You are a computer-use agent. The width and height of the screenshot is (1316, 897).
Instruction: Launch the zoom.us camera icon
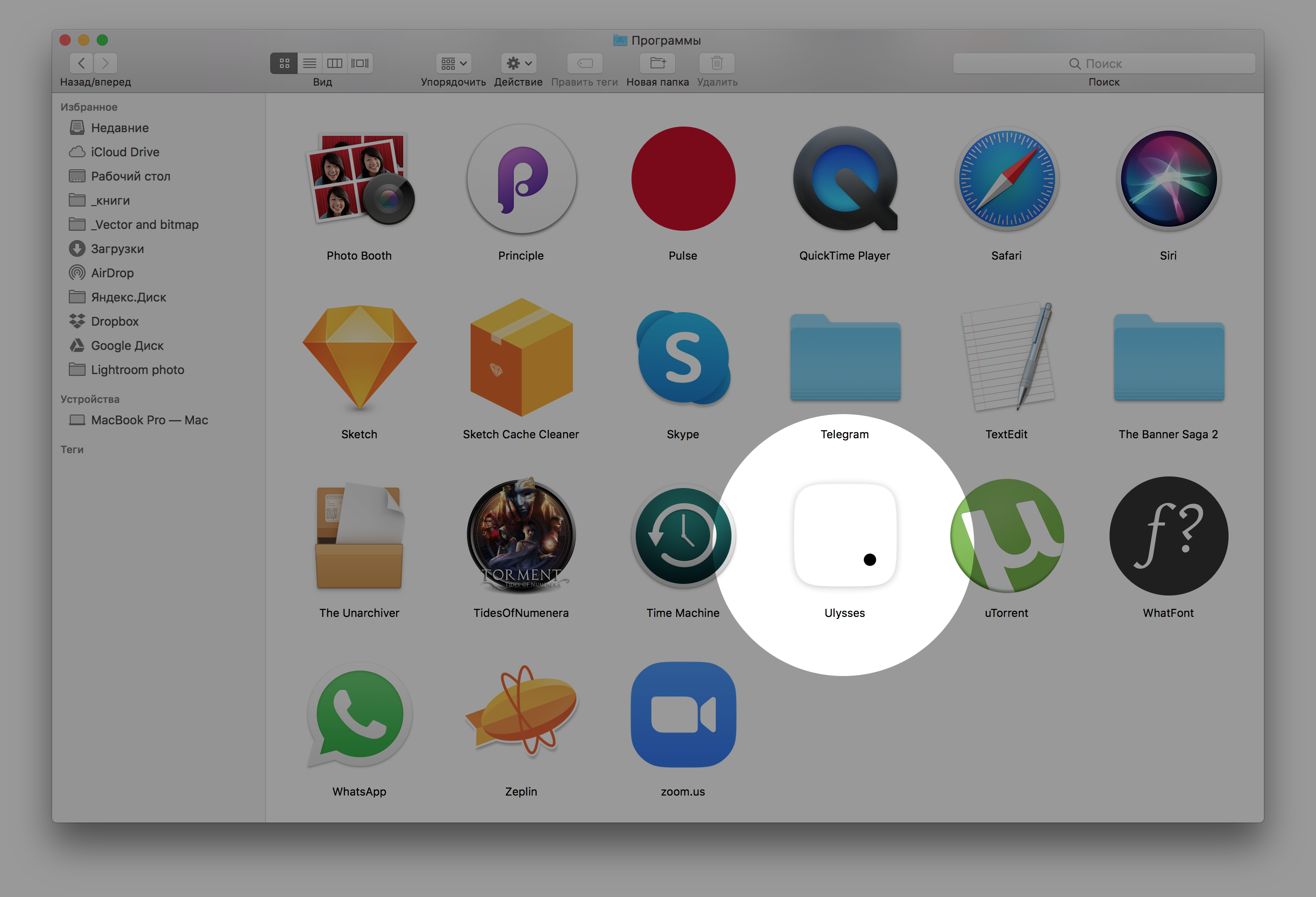(x=683, y=714)
